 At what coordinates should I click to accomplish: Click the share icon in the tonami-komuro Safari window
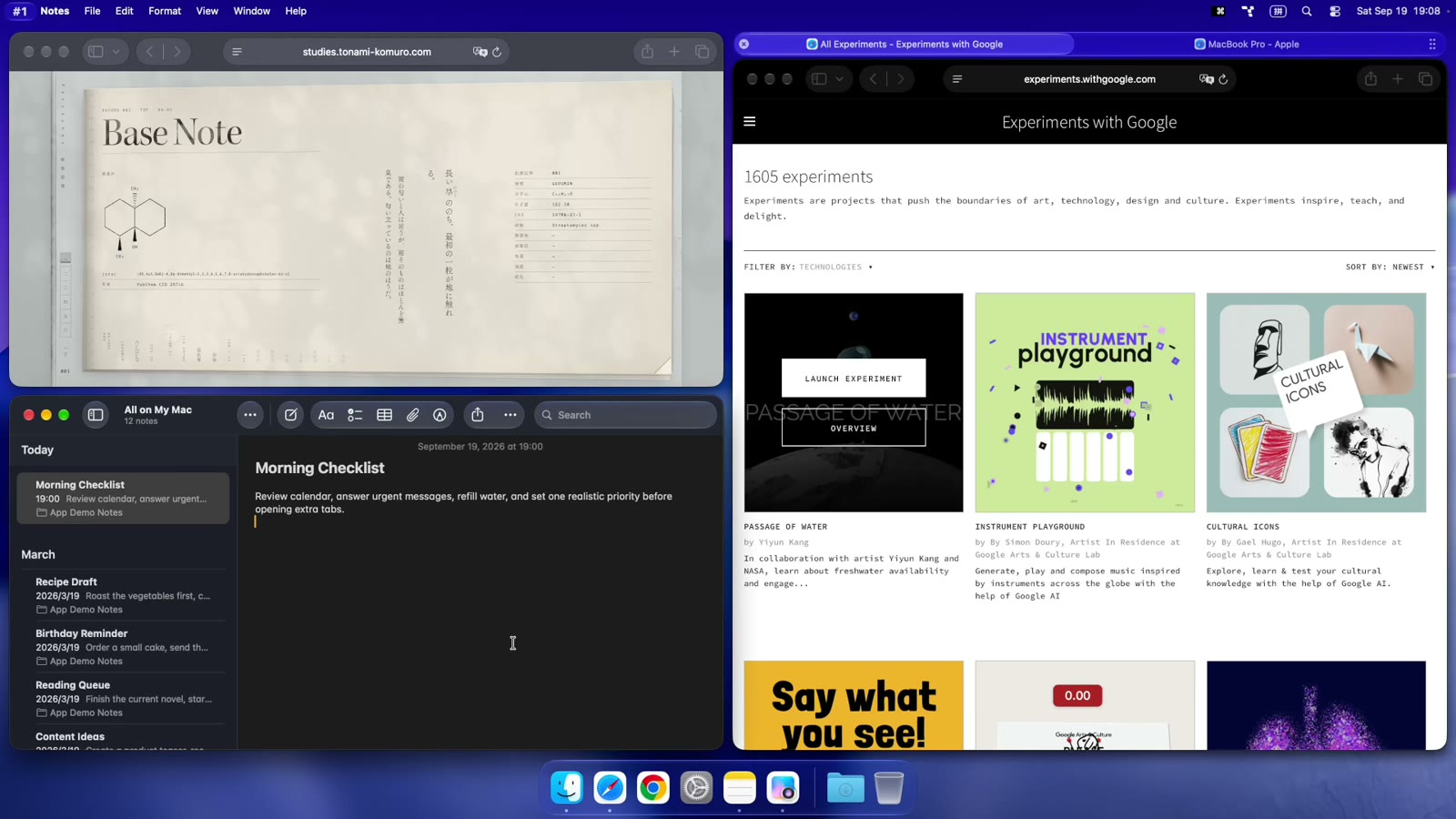point(647,52)
